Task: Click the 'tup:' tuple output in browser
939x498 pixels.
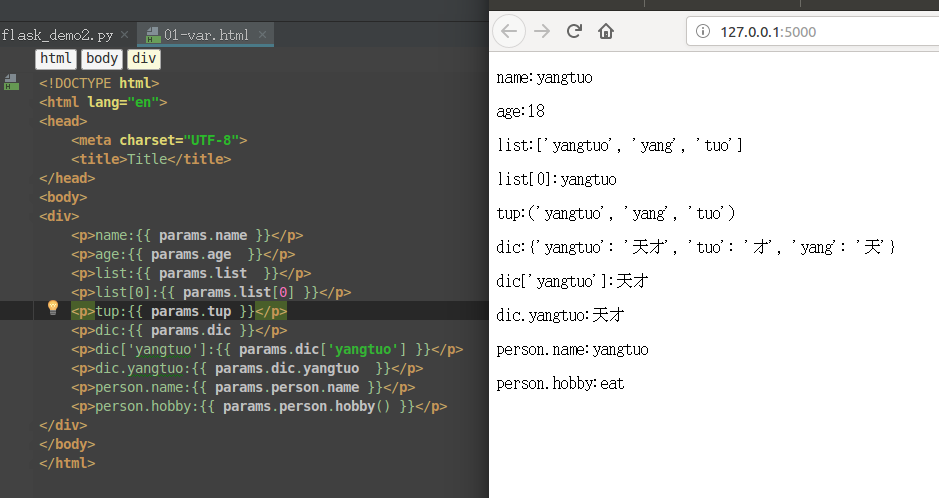Action: click(x=616, y=214)
